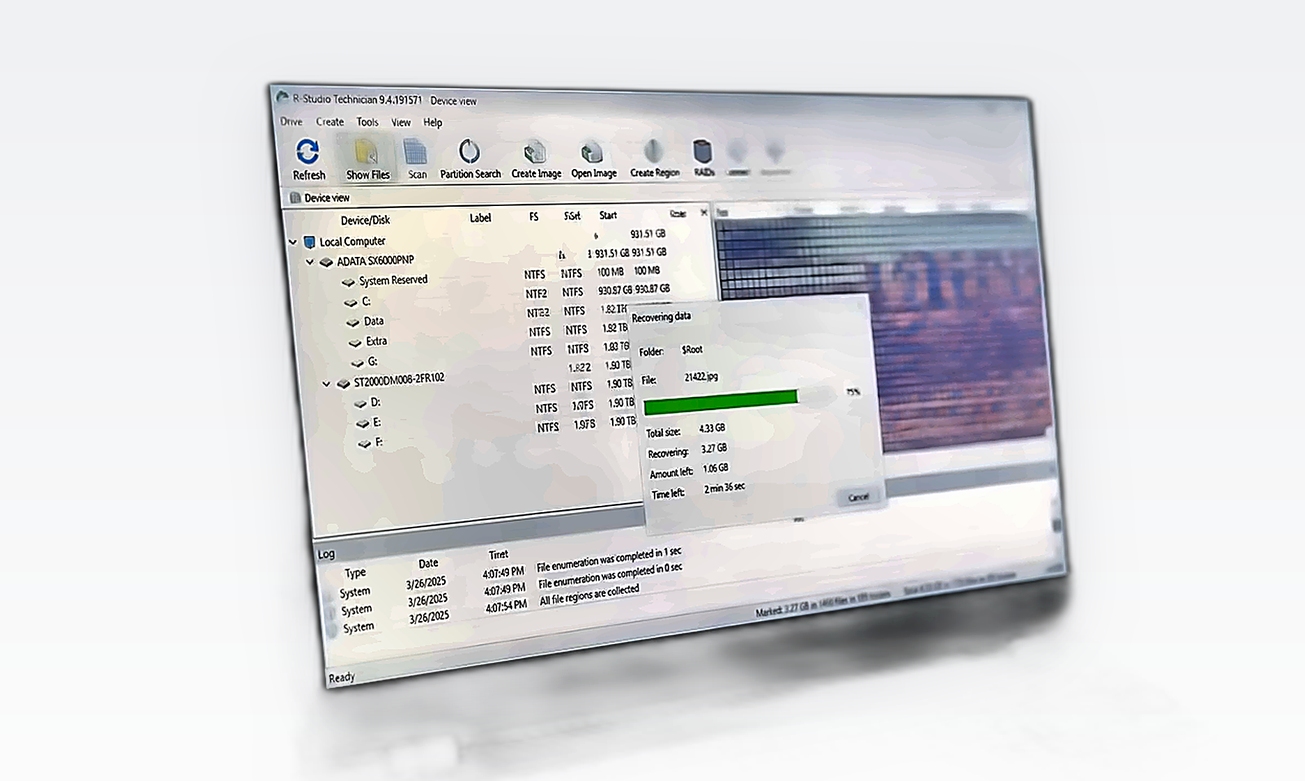This screenshot has height=781, width=1305.
Task: Cancel the data recovery
Action: coord(859,497)
